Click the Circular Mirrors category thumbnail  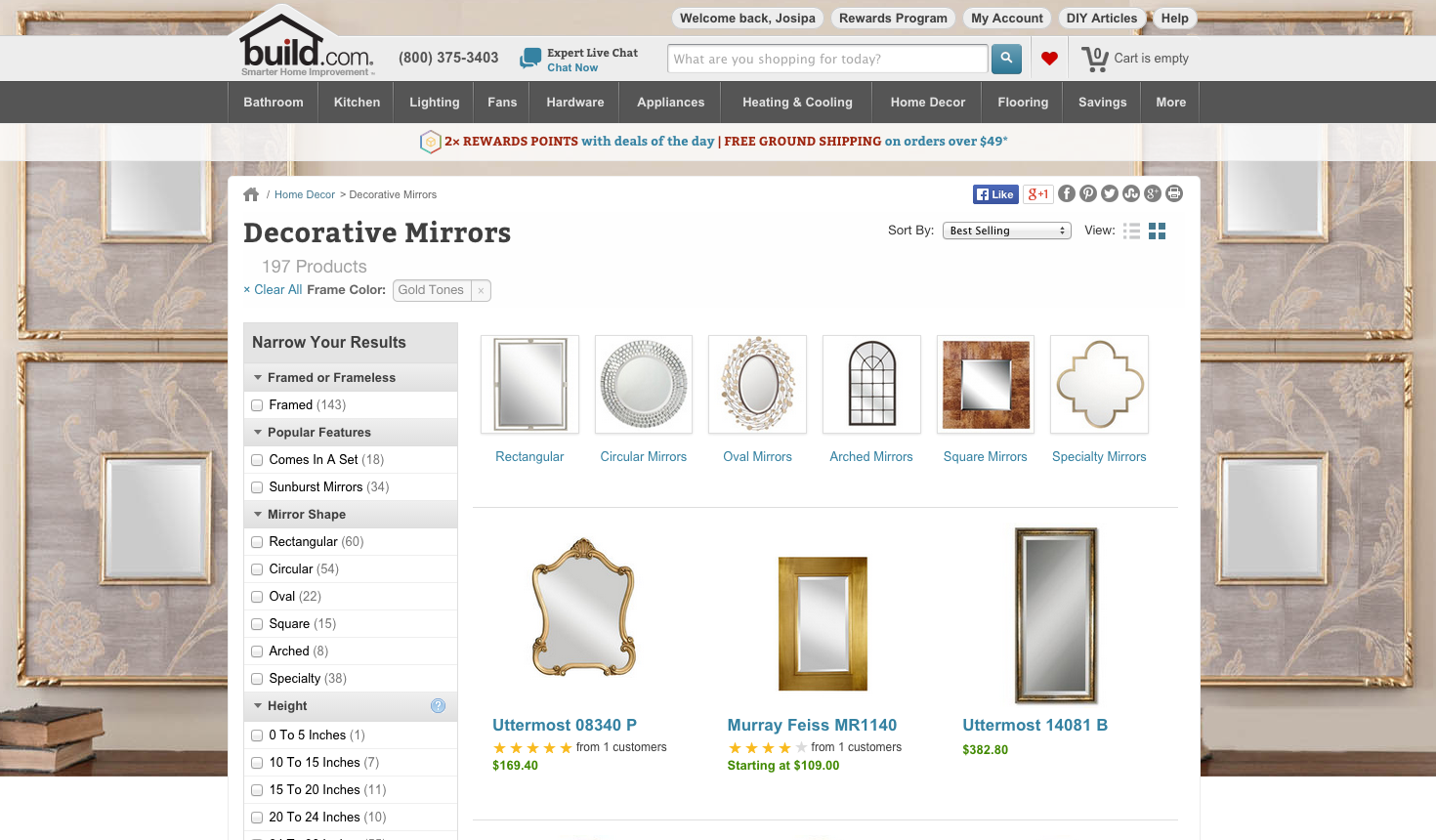pos(644,384)
